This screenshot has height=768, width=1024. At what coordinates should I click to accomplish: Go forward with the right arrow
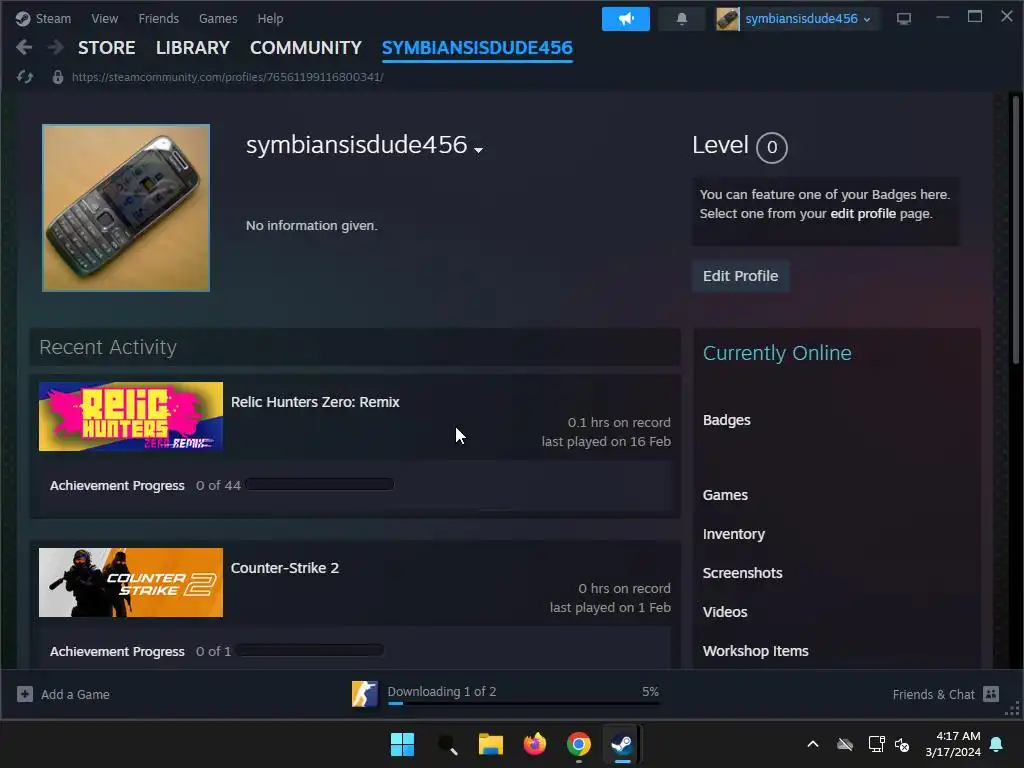tap(56, 47)
